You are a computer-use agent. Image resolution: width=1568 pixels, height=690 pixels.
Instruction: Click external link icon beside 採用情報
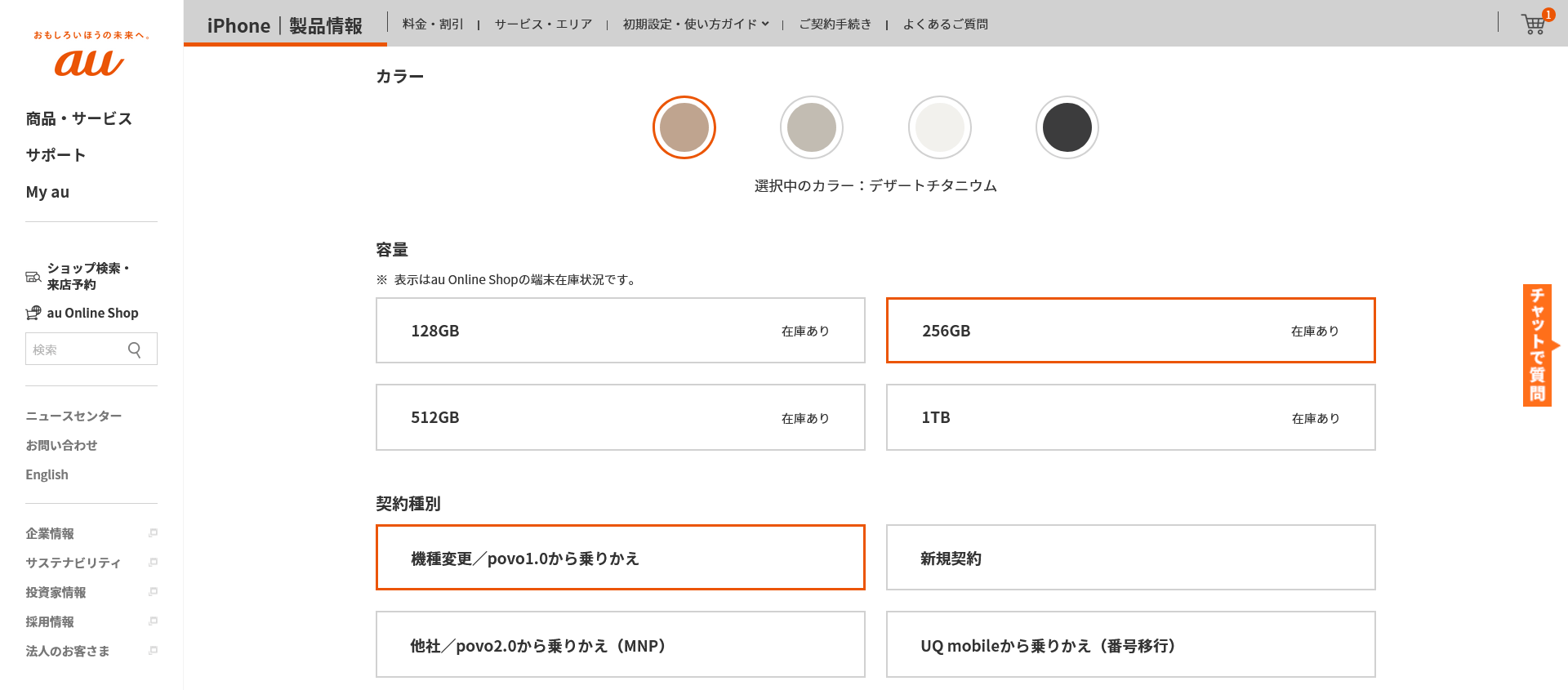153,621
